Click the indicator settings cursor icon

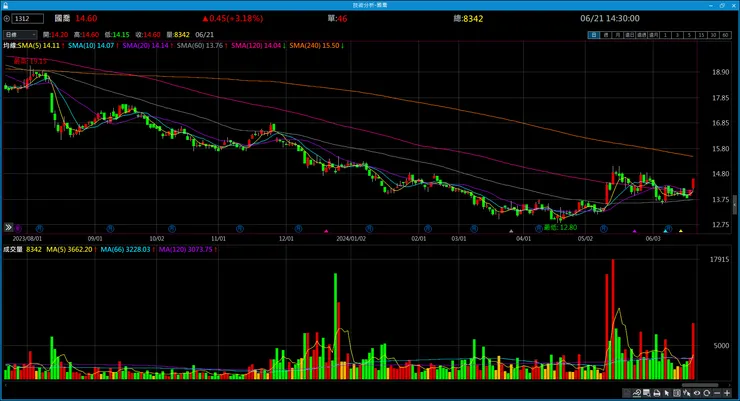pyautogui.click(x=687, y=393)
